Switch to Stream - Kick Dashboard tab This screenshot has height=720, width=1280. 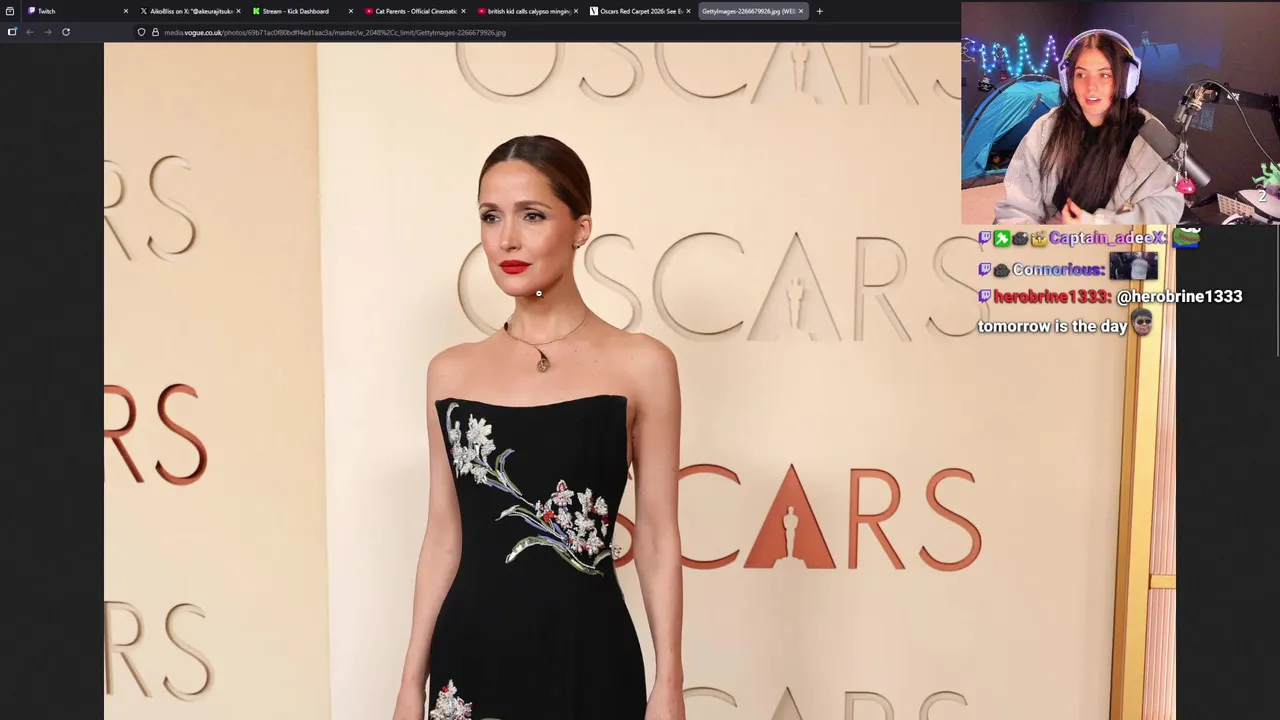coord(302,11)
